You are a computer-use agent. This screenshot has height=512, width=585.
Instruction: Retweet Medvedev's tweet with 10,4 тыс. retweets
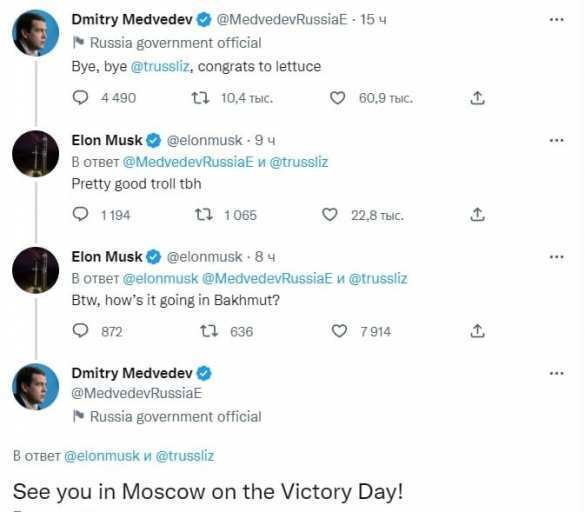200,98
